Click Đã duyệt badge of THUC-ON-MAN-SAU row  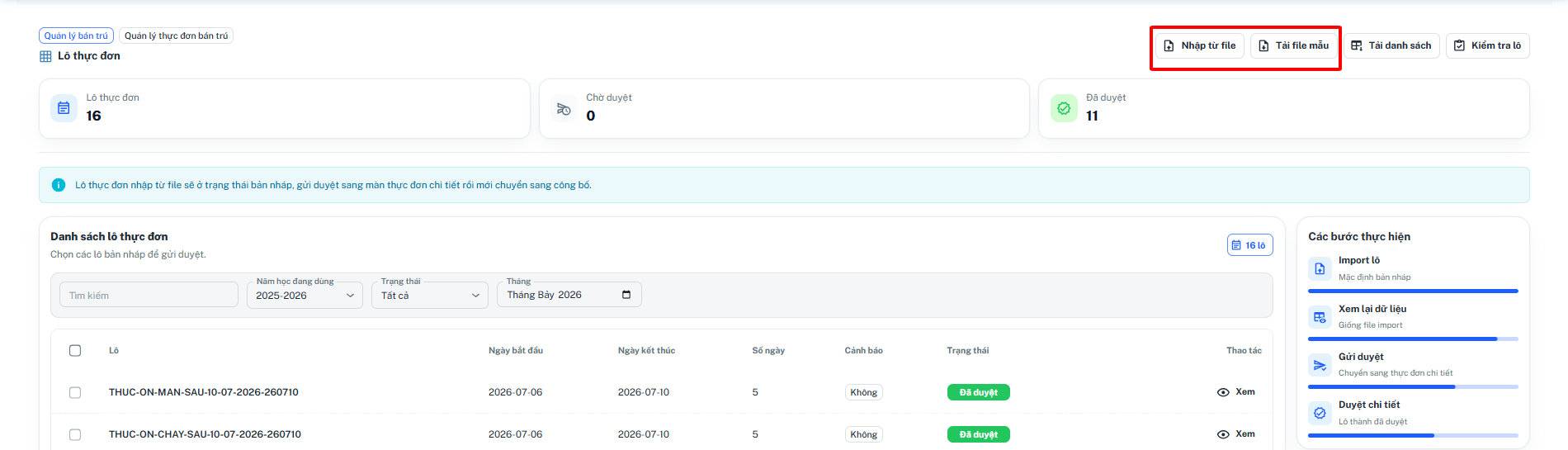(x=978, y=392)
